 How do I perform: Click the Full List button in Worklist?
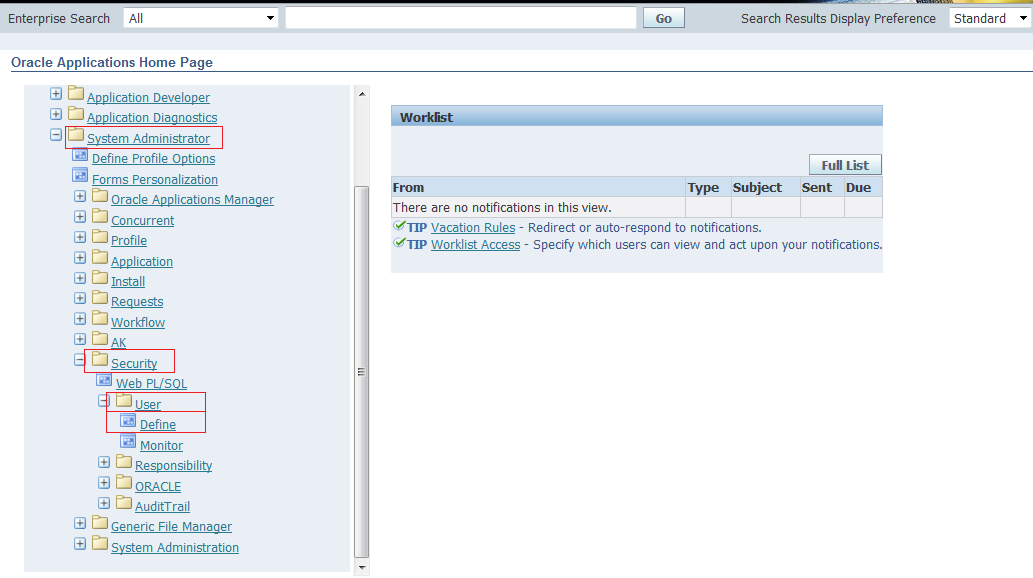coord(846,164)
